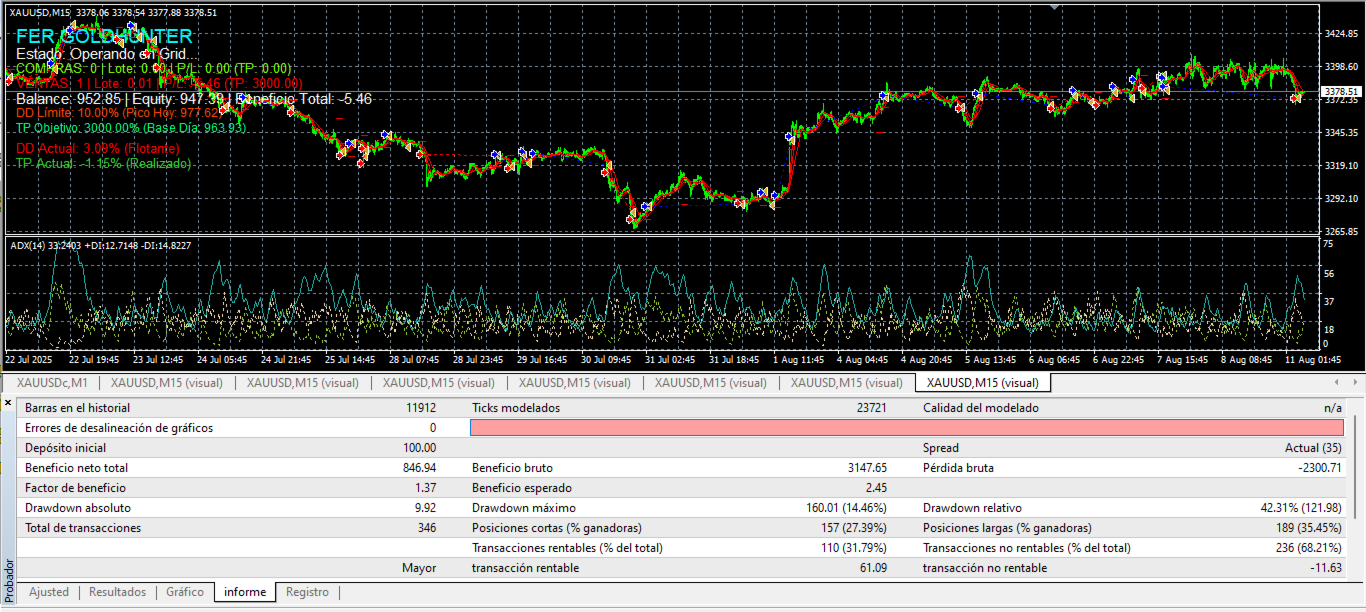This screenshot has width=1366, height=612.
Task: Close the Probador tester panel
Action: point(8,403)
